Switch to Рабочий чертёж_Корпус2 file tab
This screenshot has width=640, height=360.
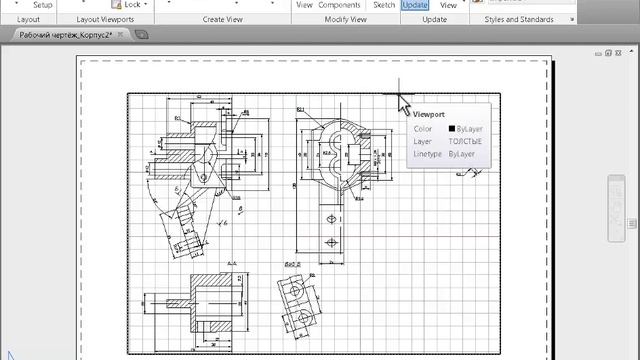66,35
